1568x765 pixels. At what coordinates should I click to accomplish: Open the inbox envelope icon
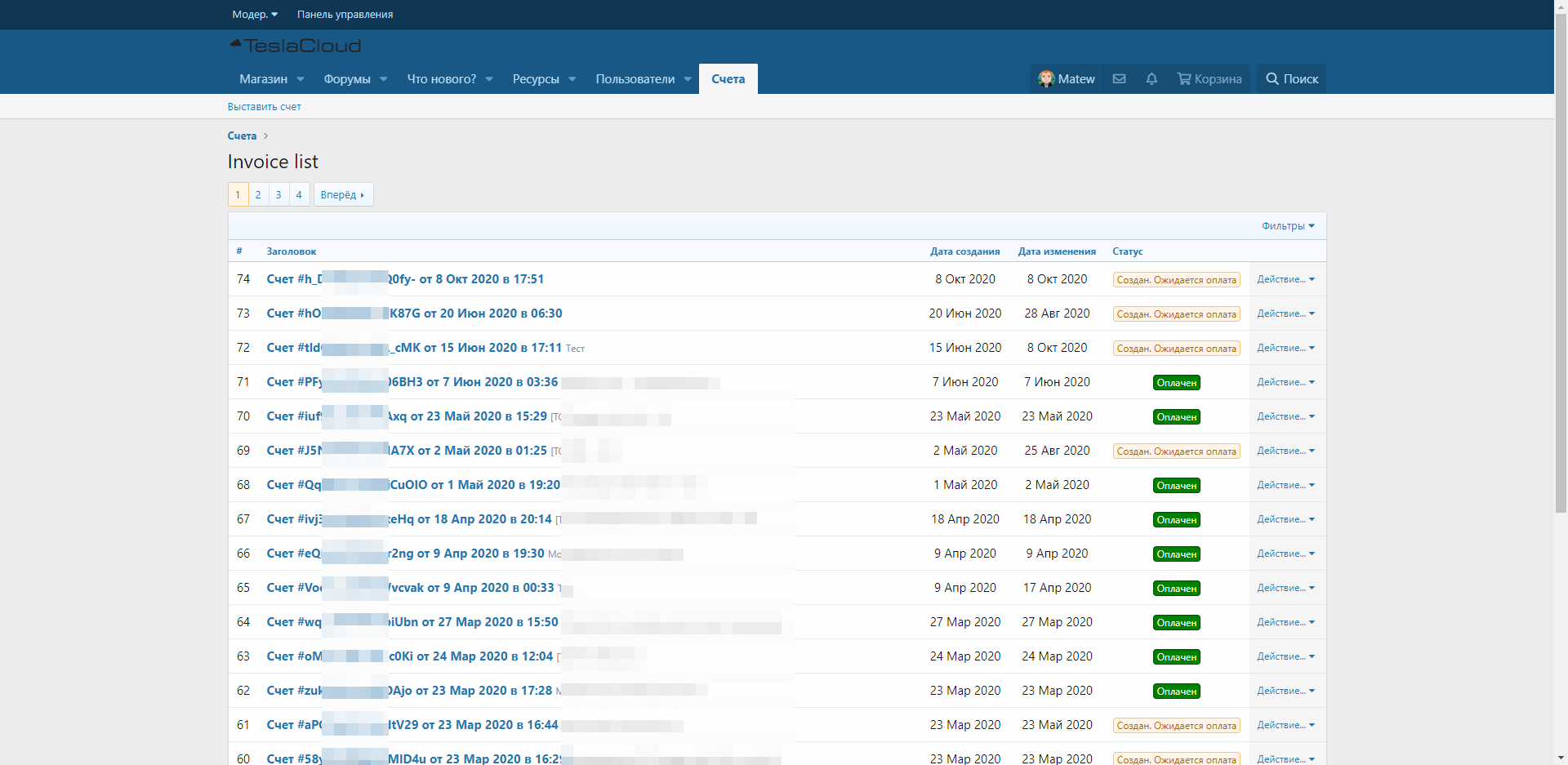(1119, 79)
